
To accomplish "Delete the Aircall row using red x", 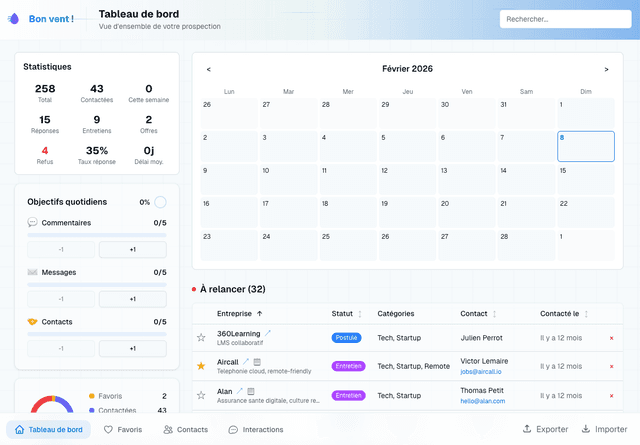I will click(611, 366).
